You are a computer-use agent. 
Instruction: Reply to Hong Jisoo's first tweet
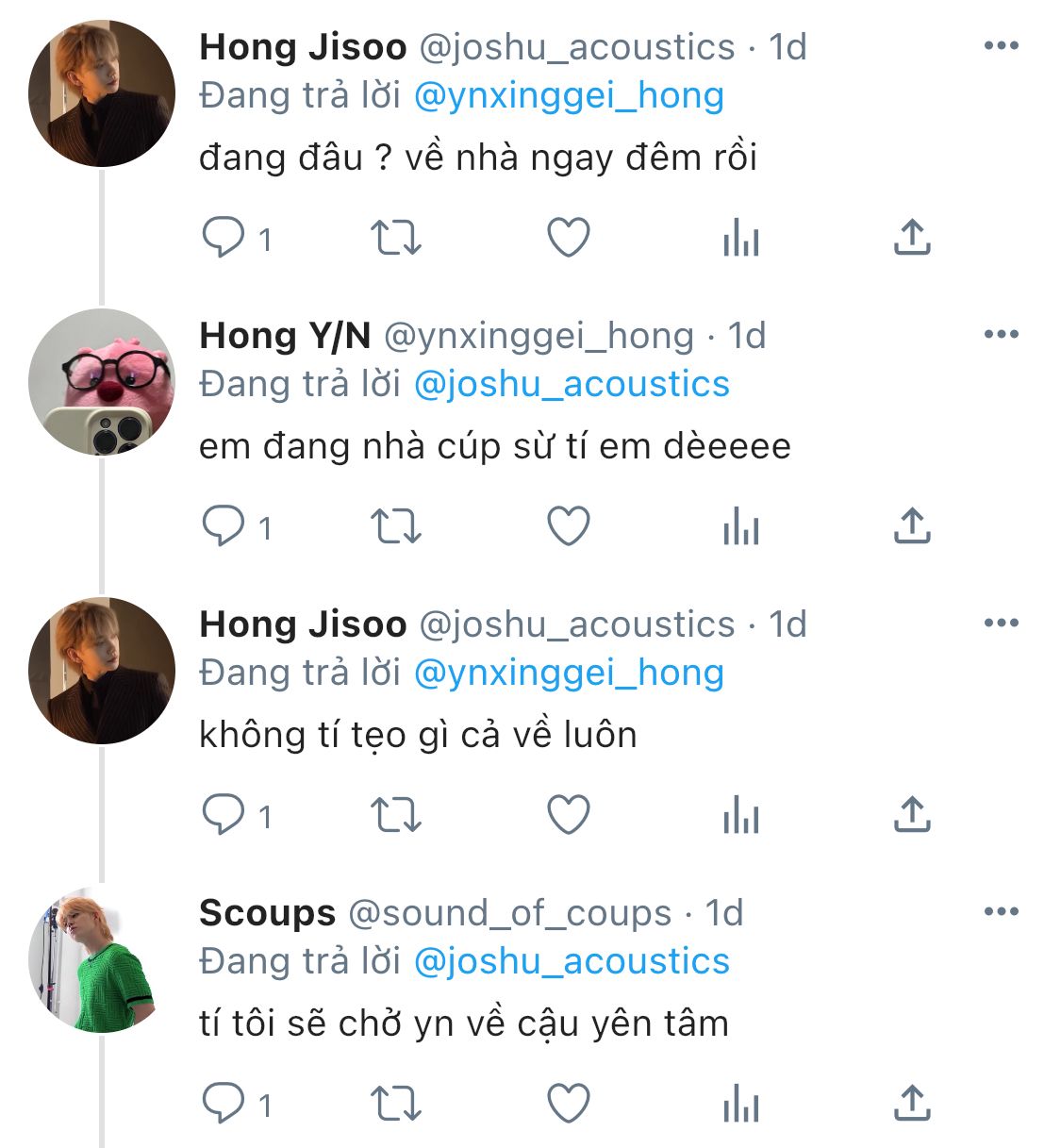[x=224, y=238]
